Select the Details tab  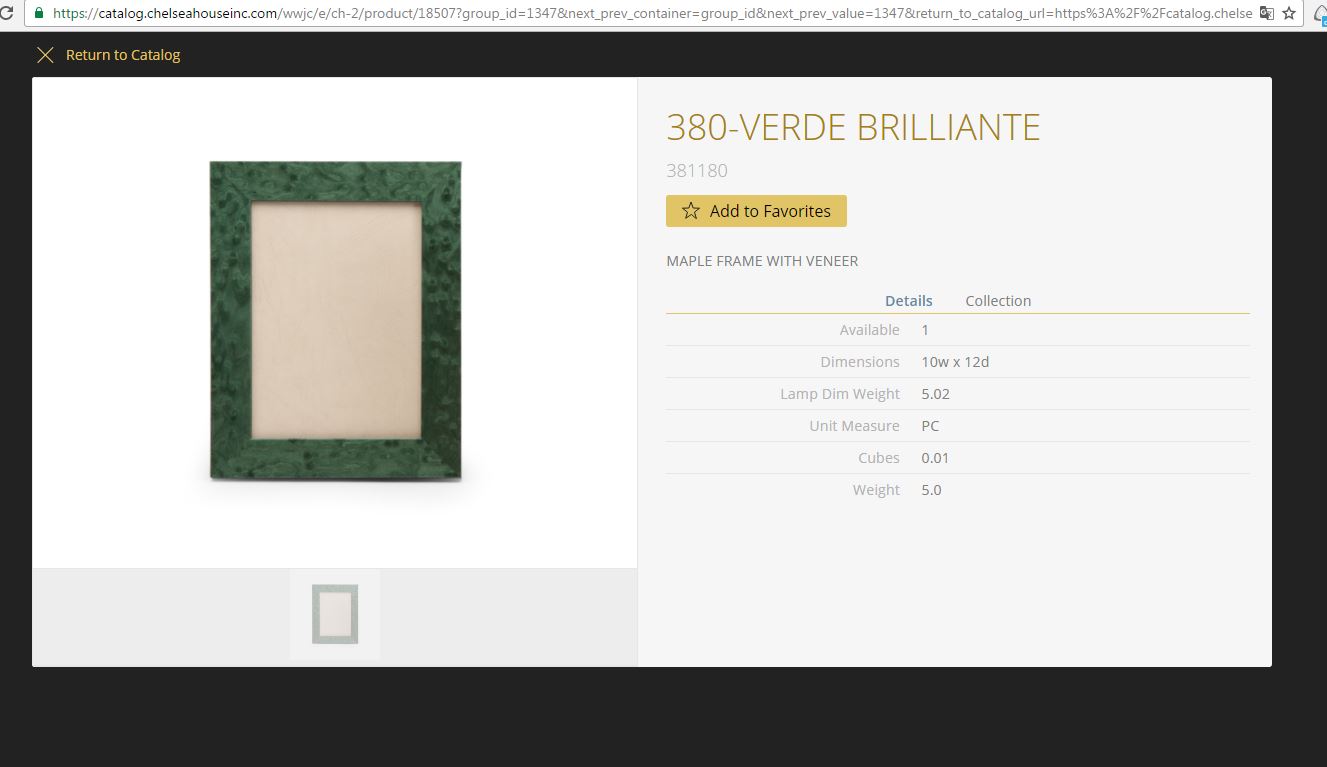click(909, 301)
